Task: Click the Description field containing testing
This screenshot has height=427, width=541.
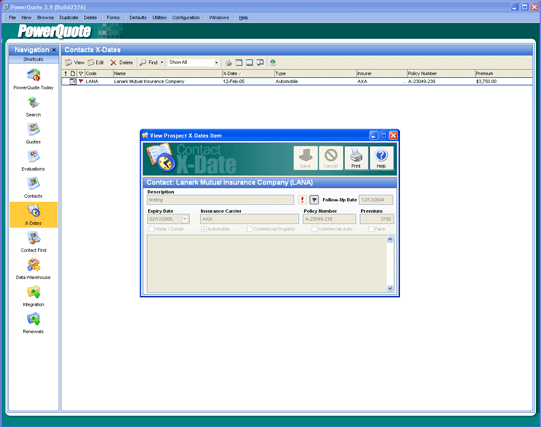Action: tap(220, 200)
